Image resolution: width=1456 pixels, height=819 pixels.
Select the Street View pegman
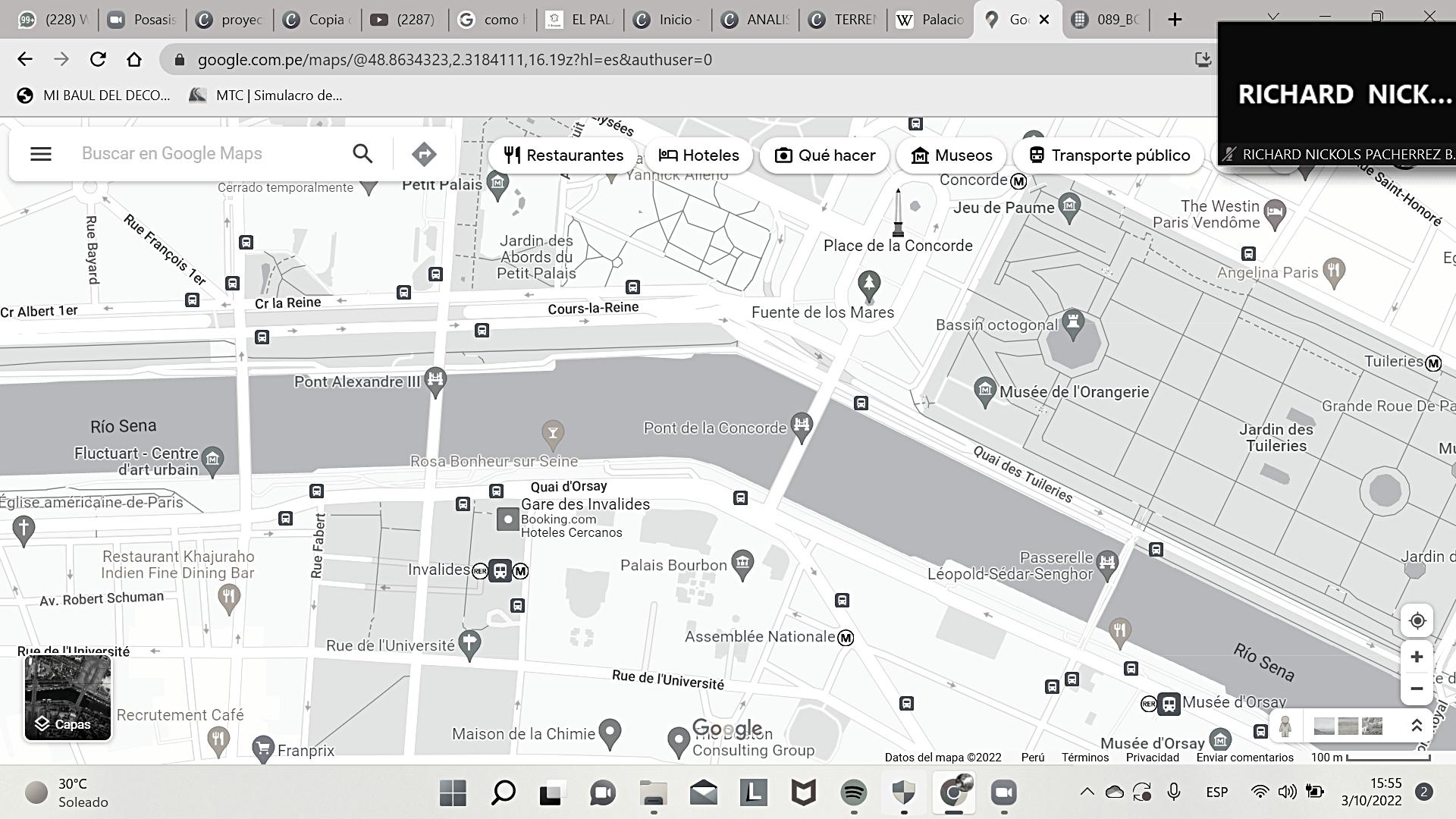[1285, 726]
